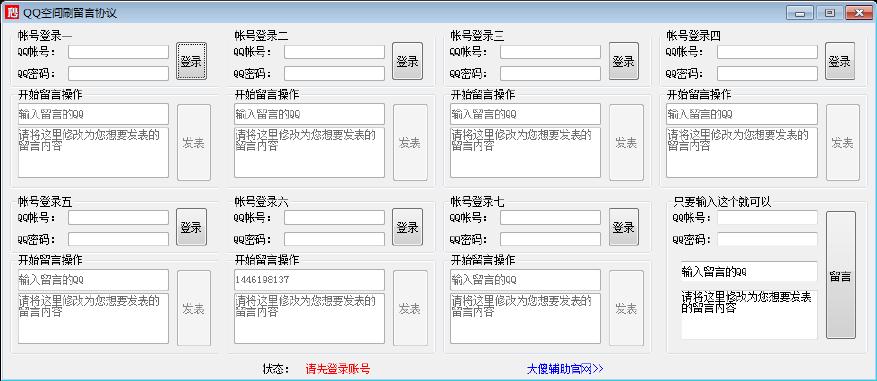877x381 pixels.
Task: Focus QQ密码 field in 帐号登录五
Action: (119, 239)
